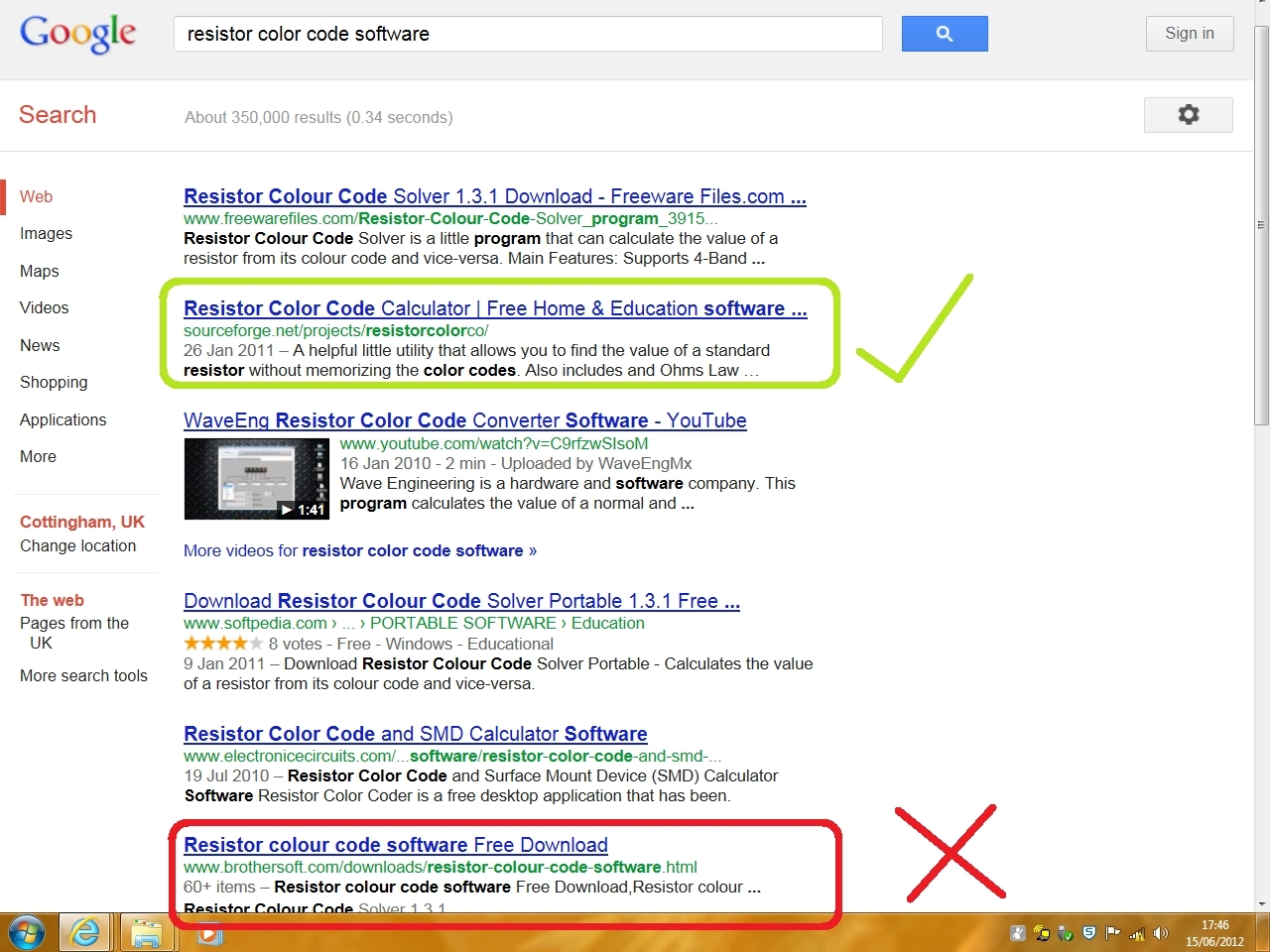Click the wireless computer tray icon
The height and width of the screenshot is (952, 1270).
click(x=1042, y=933)
